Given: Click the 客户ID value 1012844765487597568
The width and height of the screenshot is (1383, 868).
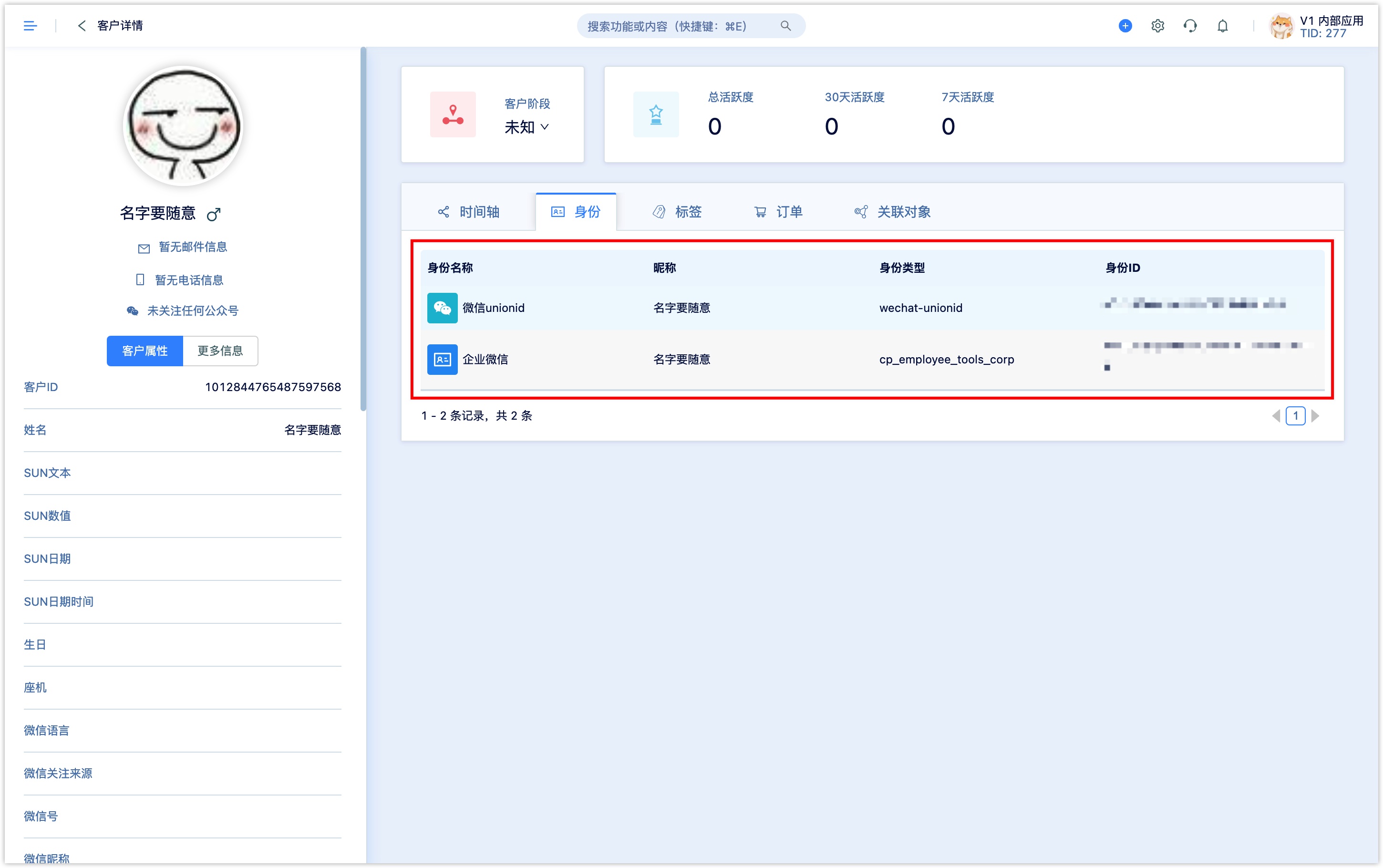Looking at the screenshot, I should coord(273,387).
